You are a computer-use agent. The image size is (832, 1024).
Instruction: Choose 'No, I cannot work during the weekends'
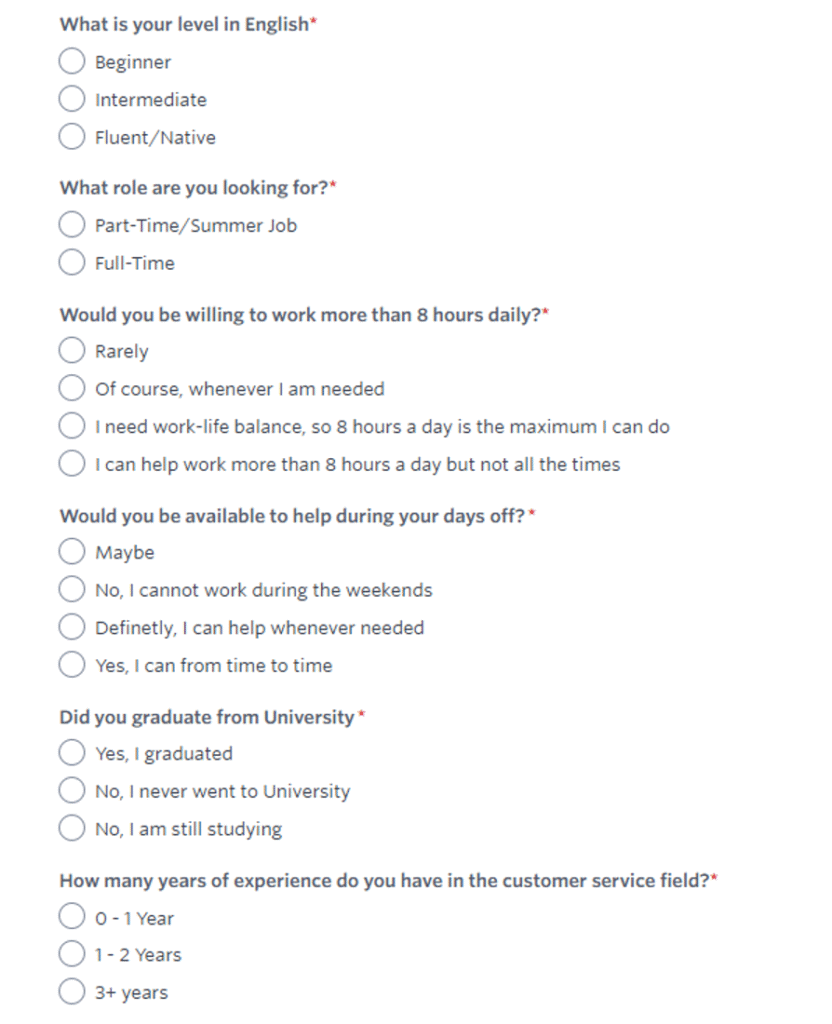coord(72,589)
